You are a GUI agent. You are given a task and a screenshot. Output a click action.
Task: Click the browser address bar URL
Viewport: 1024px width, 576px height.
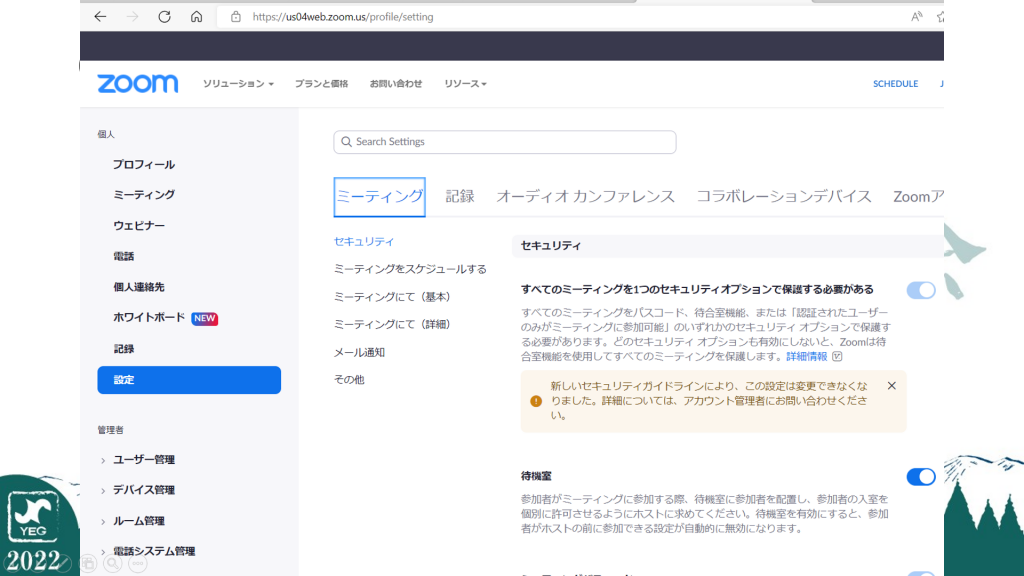343,17
